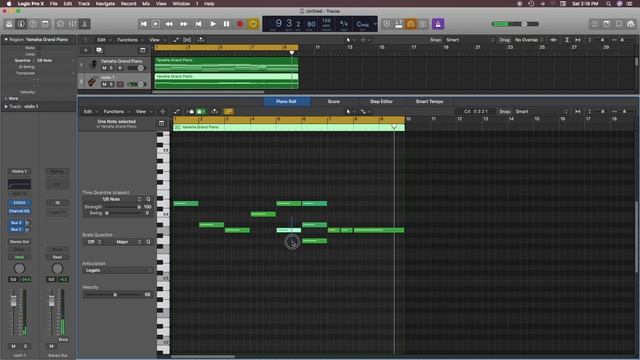The width and height of the screenshot is (640, 360).
Task: Select the Yamaha Grand Piano region on violin track
Action: pyautogui.click(x=227, y=81)
